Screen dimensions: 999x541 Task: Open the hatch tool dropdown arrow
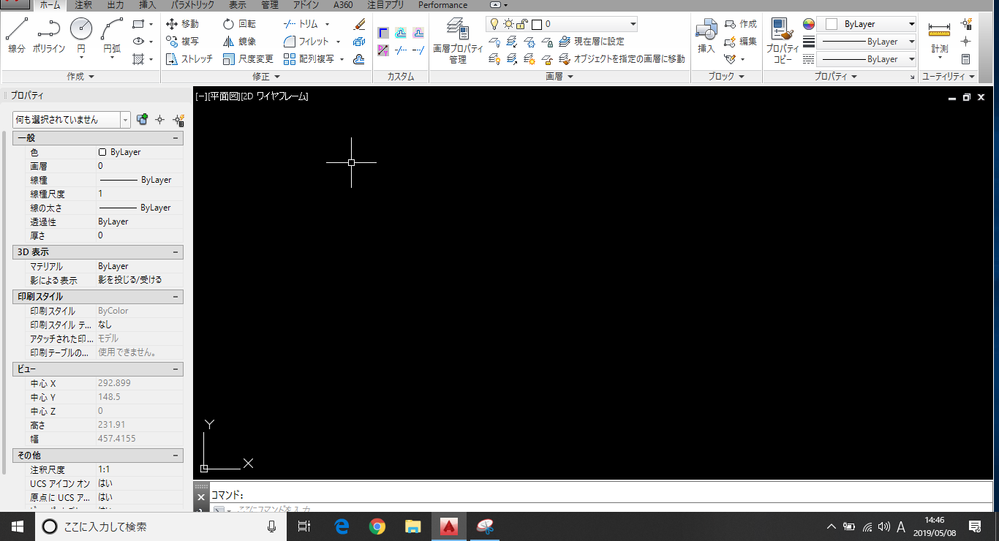(151, 59)
